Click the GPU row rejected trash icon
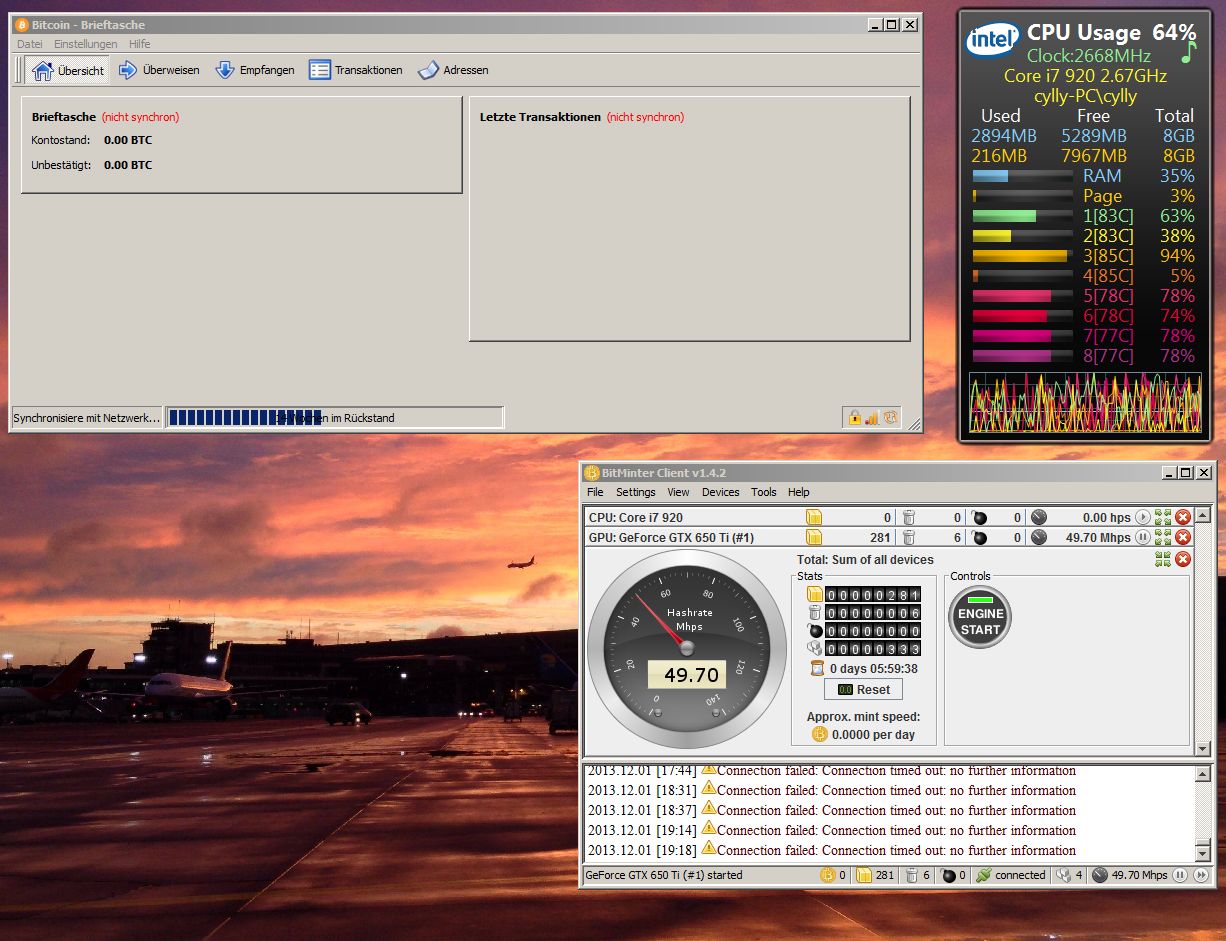Image resolution: width=1226 pixels, height=941 pixels. (x=909, y=537)
